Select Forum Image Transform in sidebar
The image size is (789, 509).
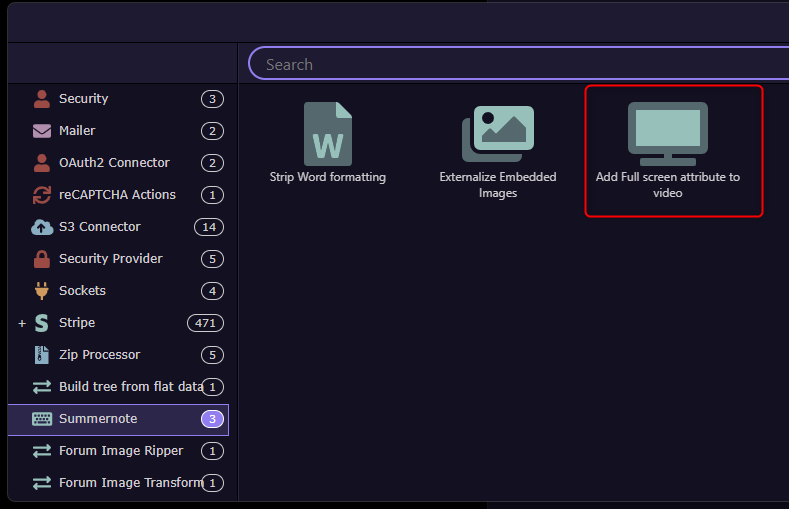pyautogui.click(x=130, y=483)
